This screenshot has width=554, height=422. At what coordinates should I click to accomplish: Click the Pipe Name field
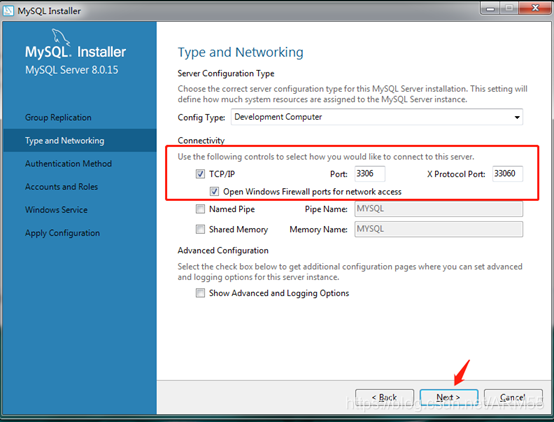[x=438, y=209]
